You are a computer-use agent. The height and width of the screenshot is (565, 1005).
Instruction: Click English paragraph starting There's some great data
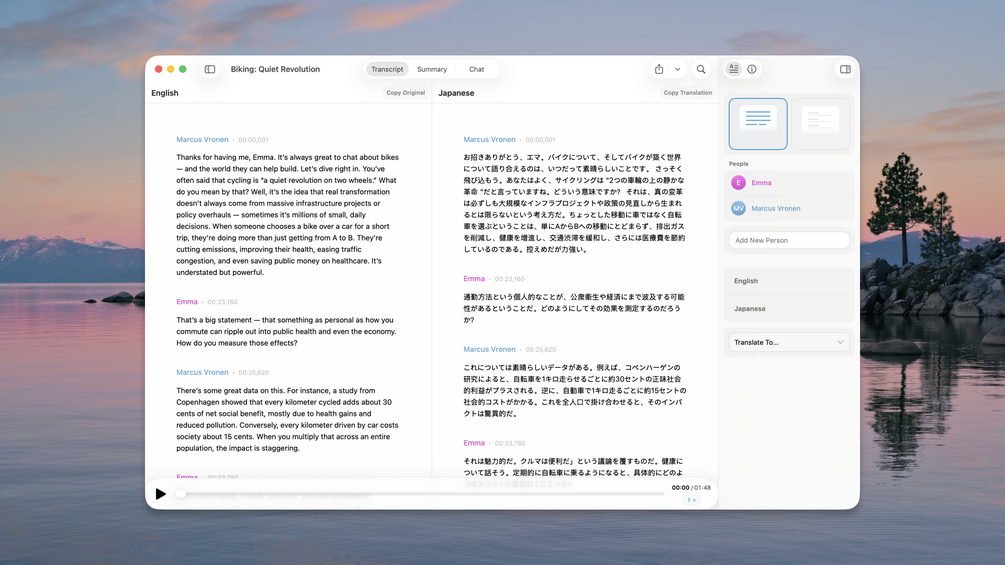click(x=287, y=419)
